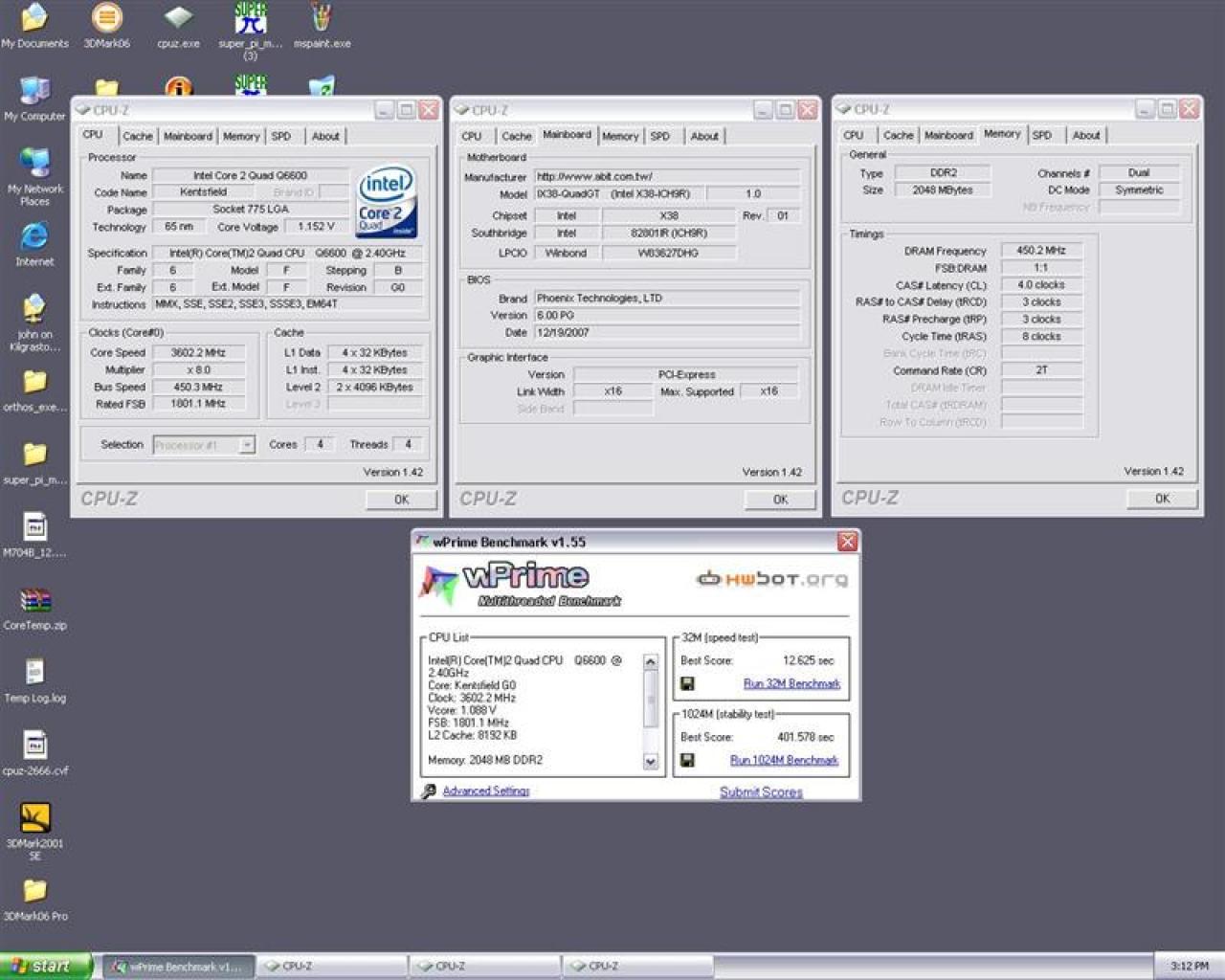In the CPU-Z window showing CPU, open Mainboard tab
This screenshot has height=980, width=1225.
188,136
